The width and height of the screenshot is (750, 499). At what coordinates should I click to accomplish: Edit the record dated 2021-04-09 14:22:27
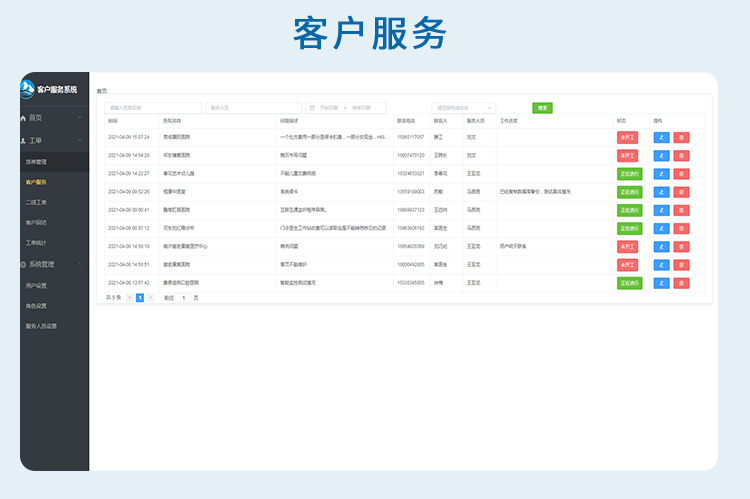tap(661, 173)
